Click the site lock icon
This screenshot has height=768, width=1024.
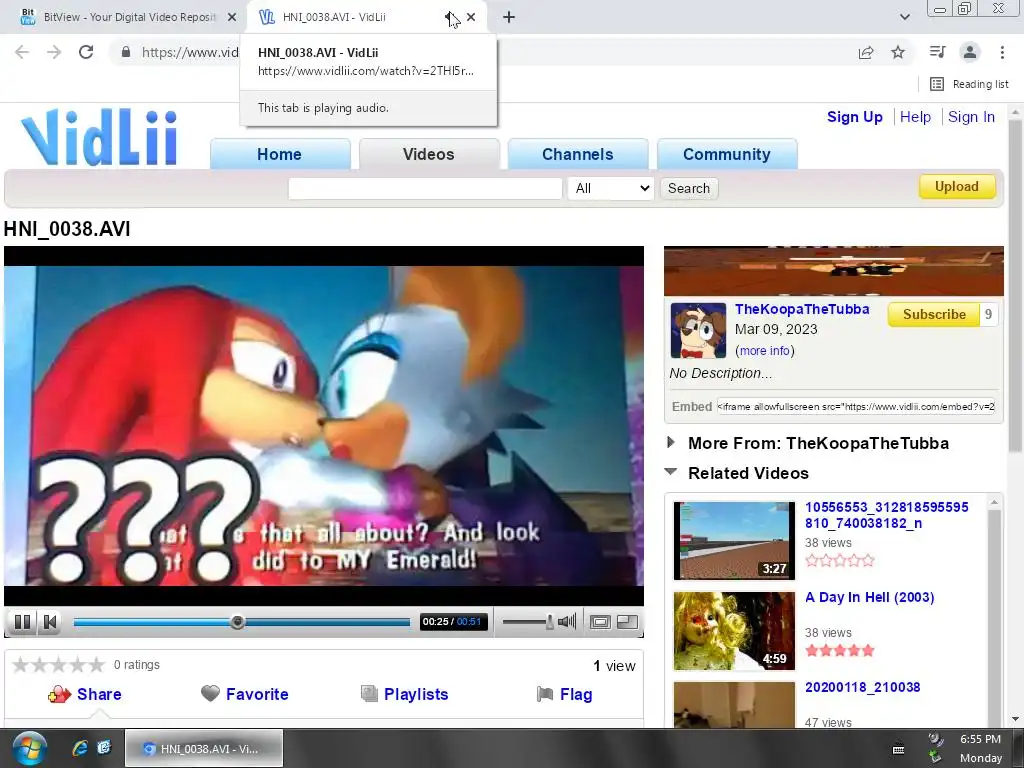coord(126,52)
